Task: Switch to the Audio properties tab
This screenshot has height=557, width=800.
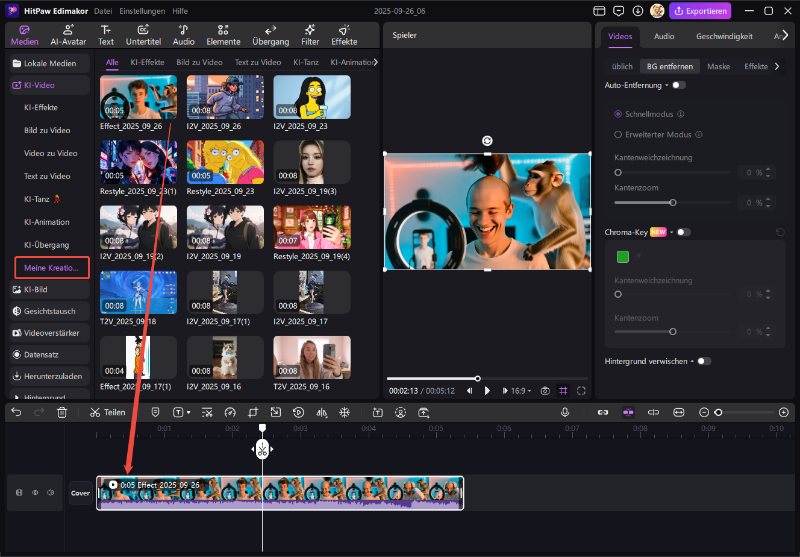Action: coord(664,36)
